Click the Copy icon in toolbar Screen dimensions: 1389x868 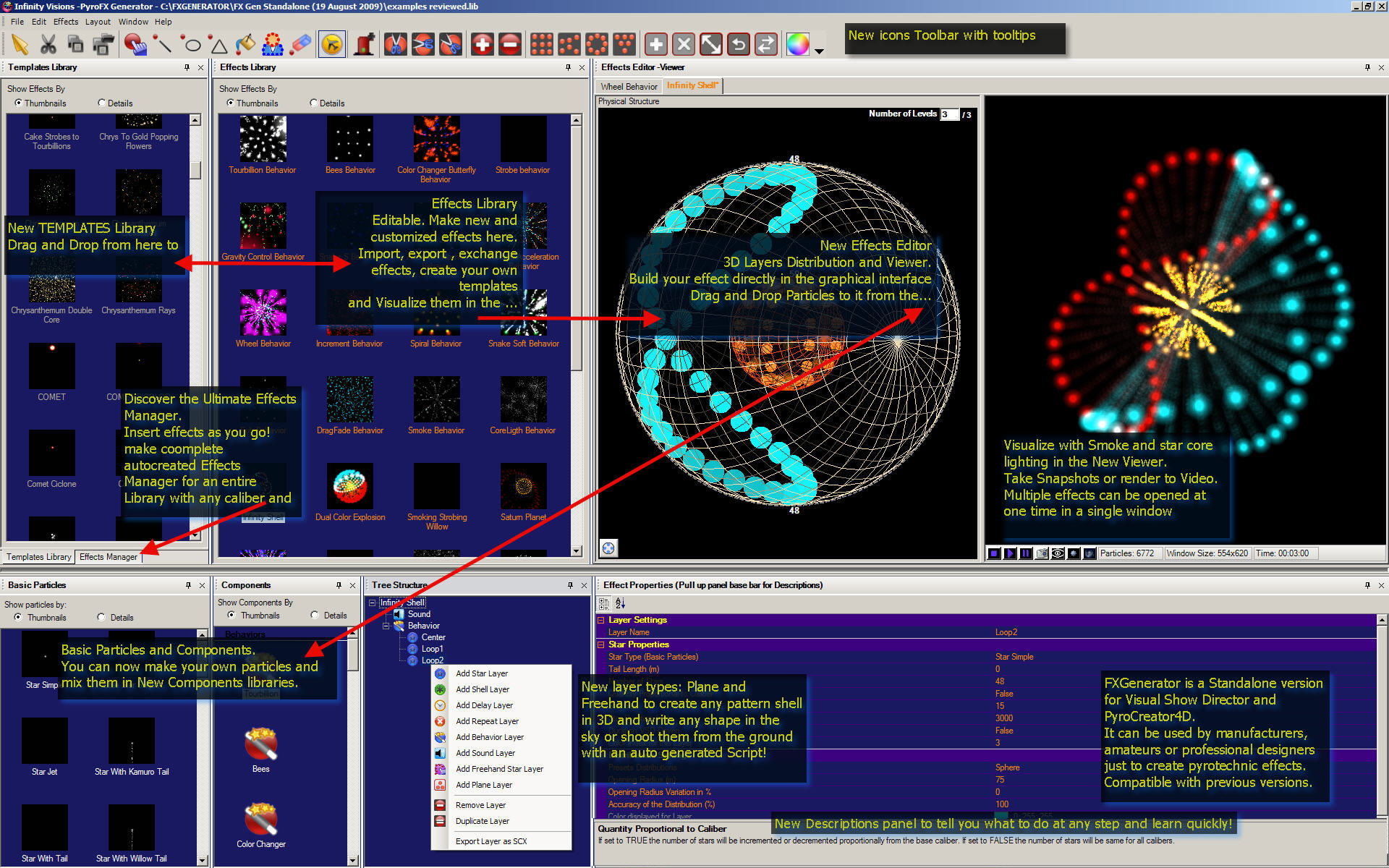click(75, 45)
